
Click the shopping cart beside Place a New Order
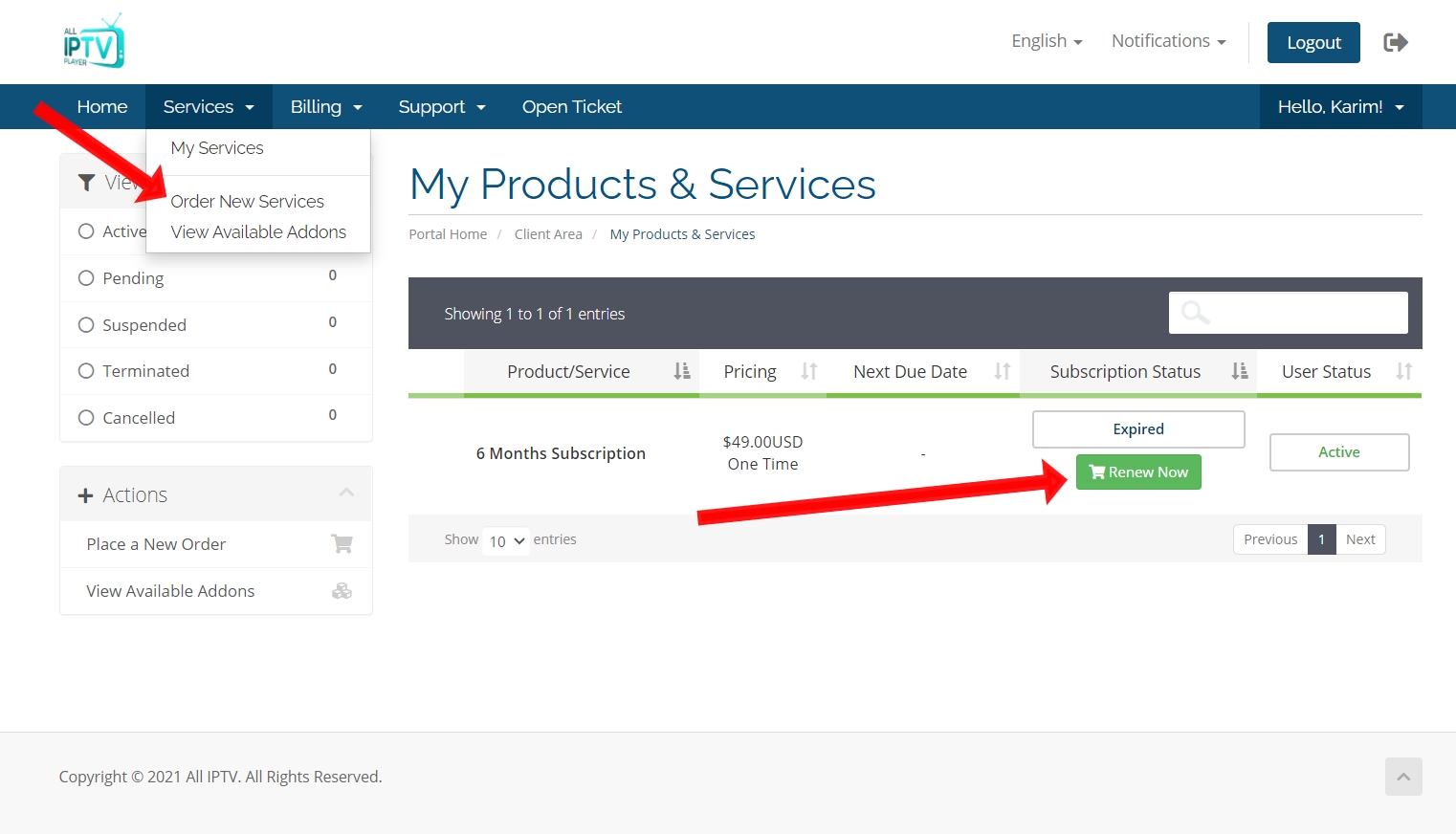coord(342,544)
